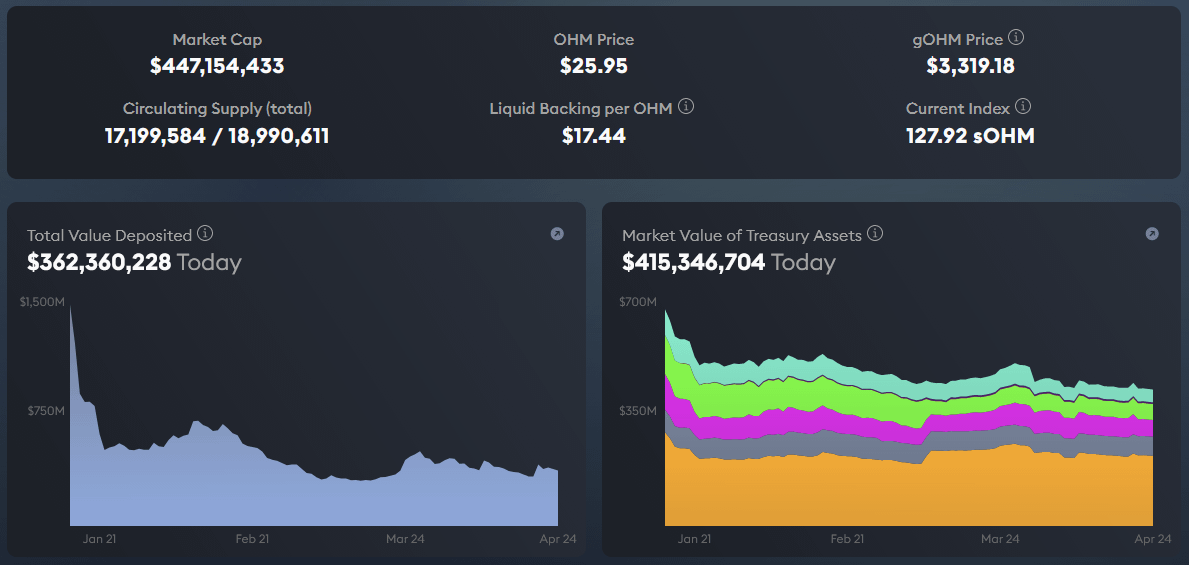Screen dimensions: 1189x565
Task: Open the Liquid Backing per OHM info tooltip
Action: (686, 107)
